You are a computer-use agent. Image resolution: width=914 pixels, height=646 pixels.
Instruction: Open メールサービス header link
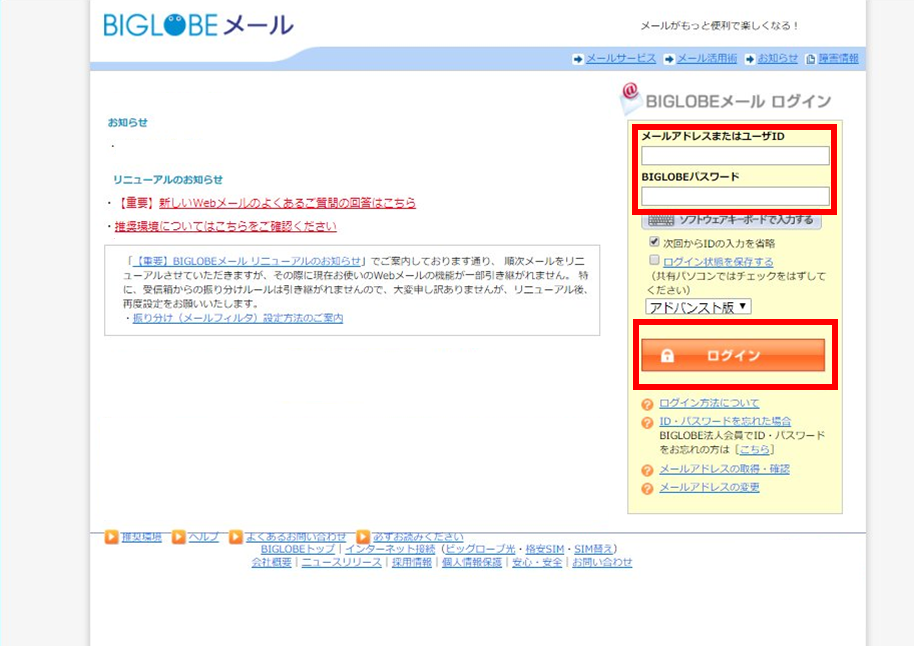[x=621, y=59]
